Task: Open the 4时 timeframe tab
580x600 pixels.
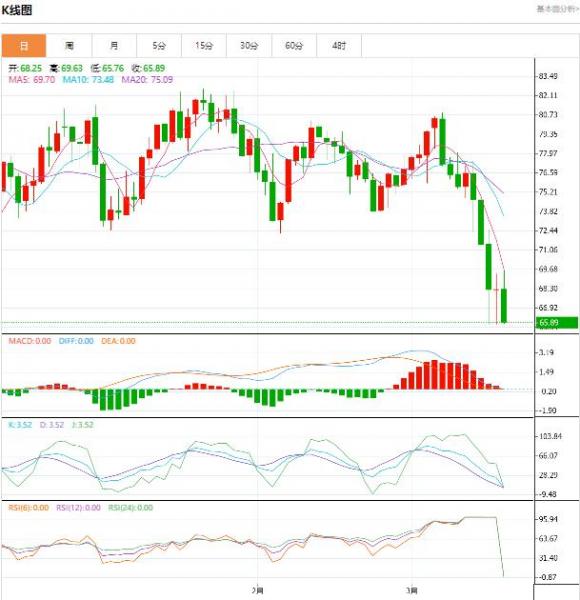Action: point(339,46)
